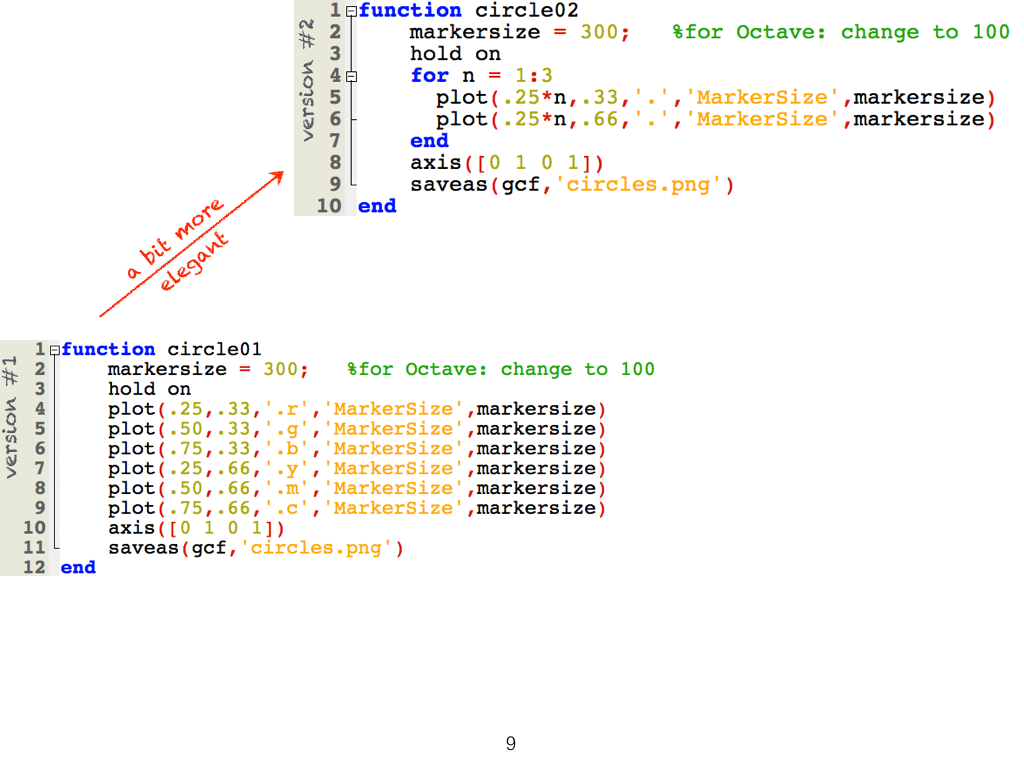The width and height of the screenshot is (1024, 768).
Task: Click the page number 9
Action: (511, 743)
